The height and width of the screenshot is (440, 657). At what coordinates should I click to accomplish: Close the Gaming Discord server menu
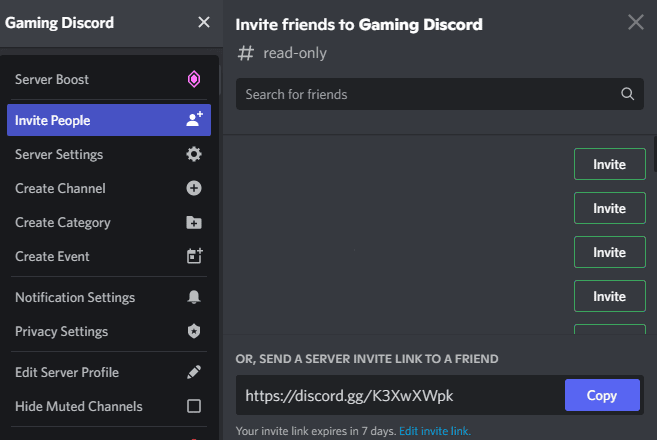coord(204,22)
